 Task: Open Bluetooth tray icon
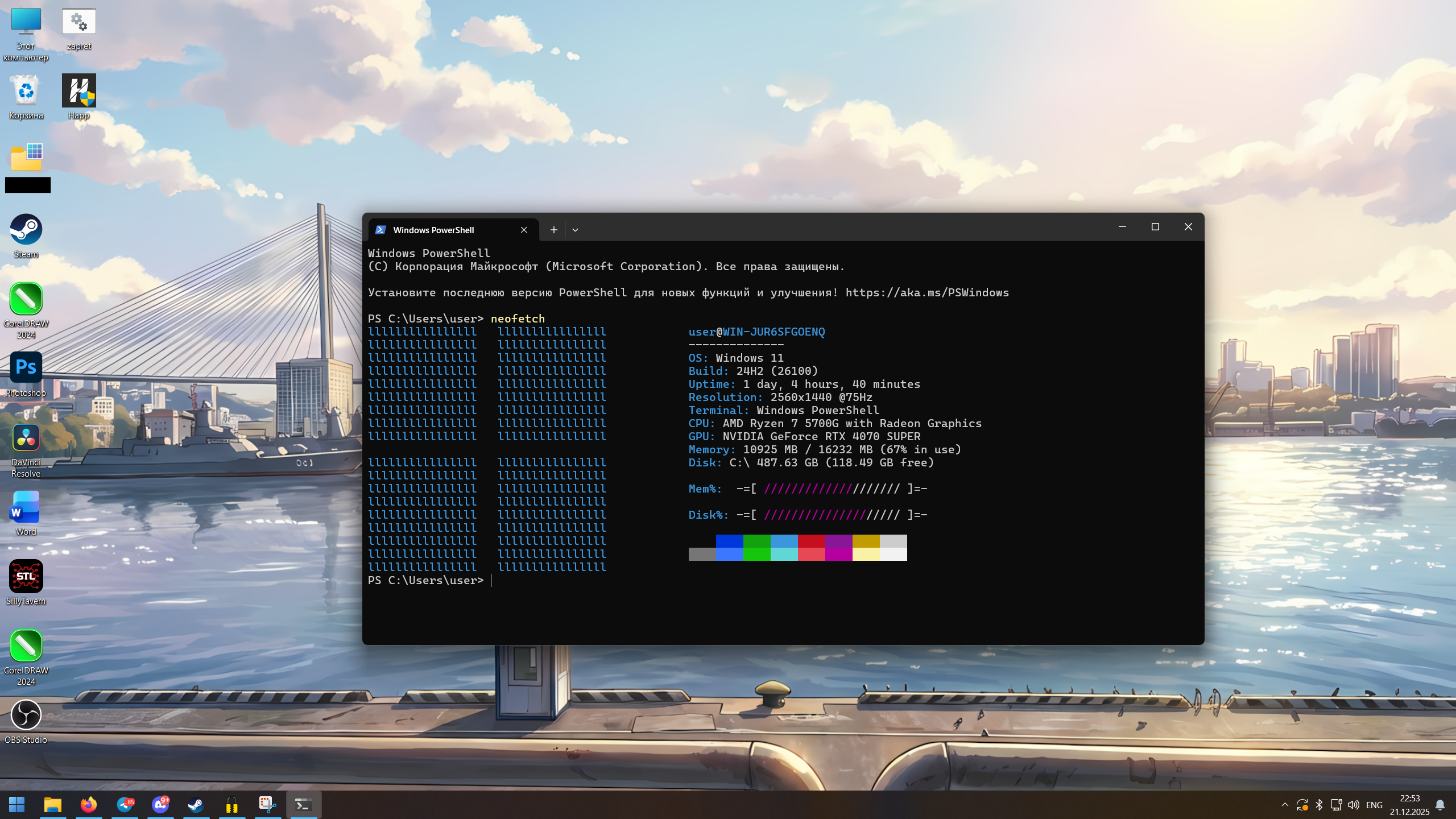pyautogui.click(x=1319, y=805)
